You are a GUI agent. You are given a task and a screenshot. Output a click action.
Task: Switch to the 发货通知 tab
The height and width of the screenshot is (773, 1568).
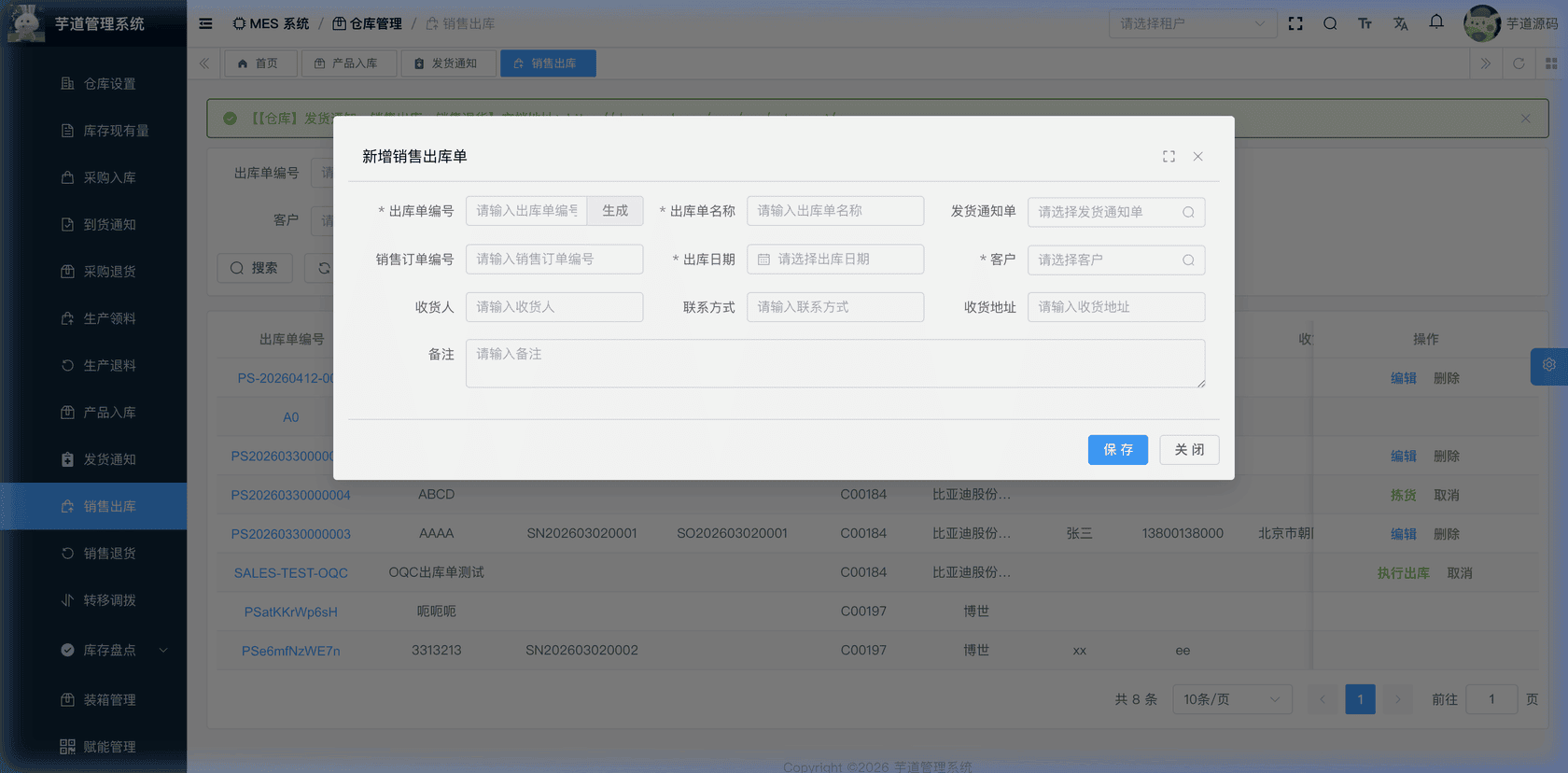[x=448, y=63]
